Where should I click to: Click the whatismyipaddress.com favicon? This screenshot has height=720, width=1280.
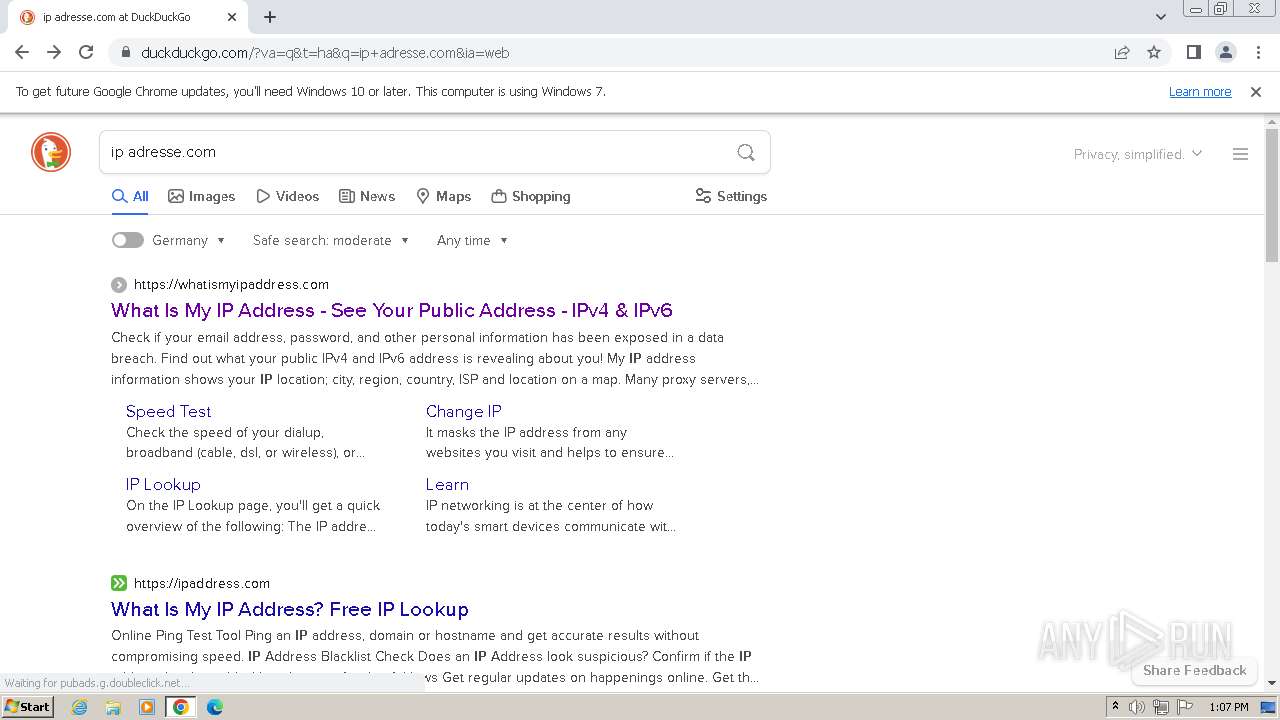(x=119, y=284)
